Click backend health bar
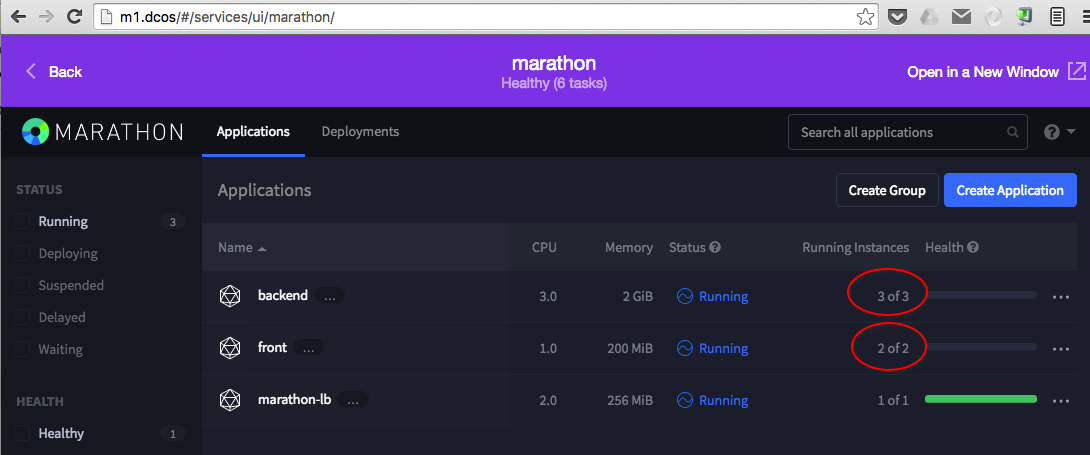The width and height of the screenshot is (1090, 455). 981,295
